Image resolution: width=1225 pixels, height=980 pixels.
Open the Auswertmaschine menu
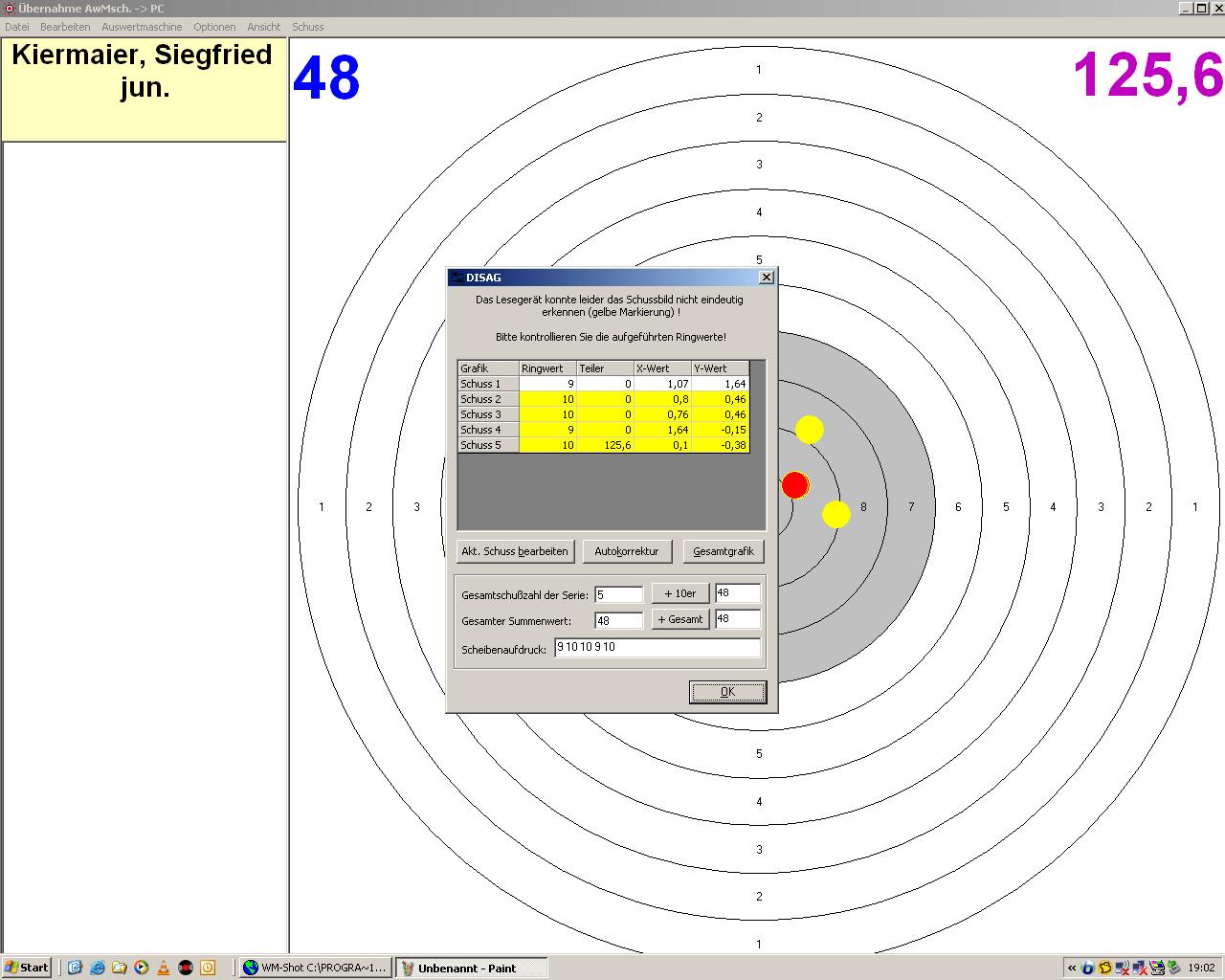pos(142,27)
